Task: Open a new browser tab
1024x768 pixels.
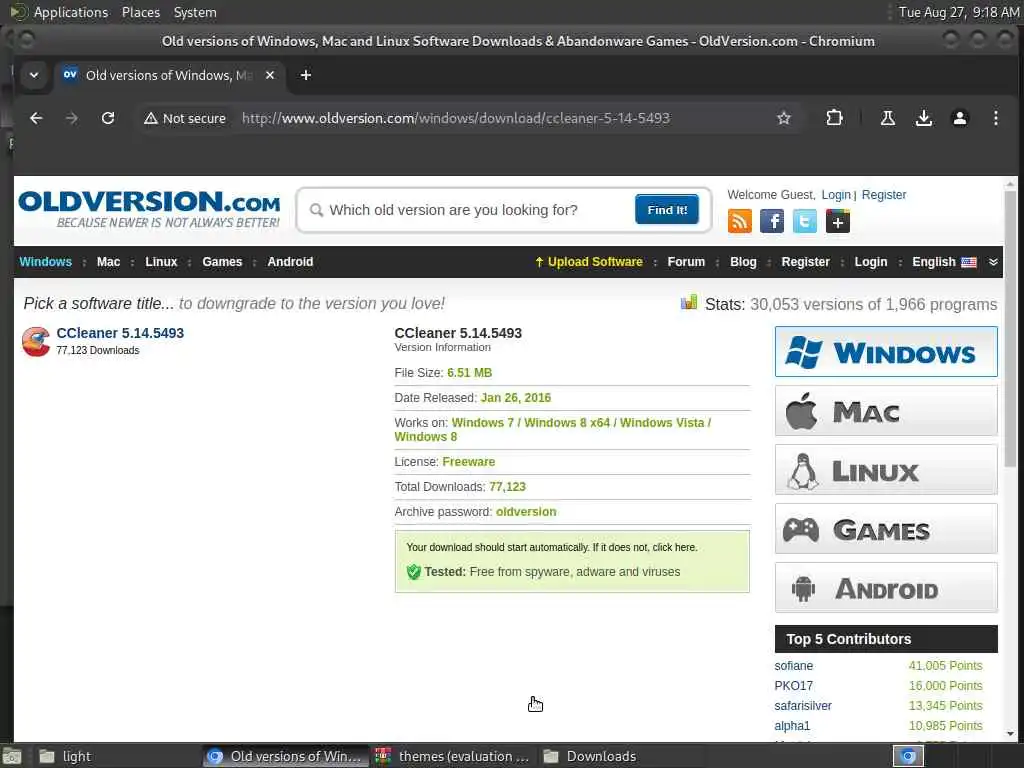Action: pyautogui.click(x=306, y=75)
